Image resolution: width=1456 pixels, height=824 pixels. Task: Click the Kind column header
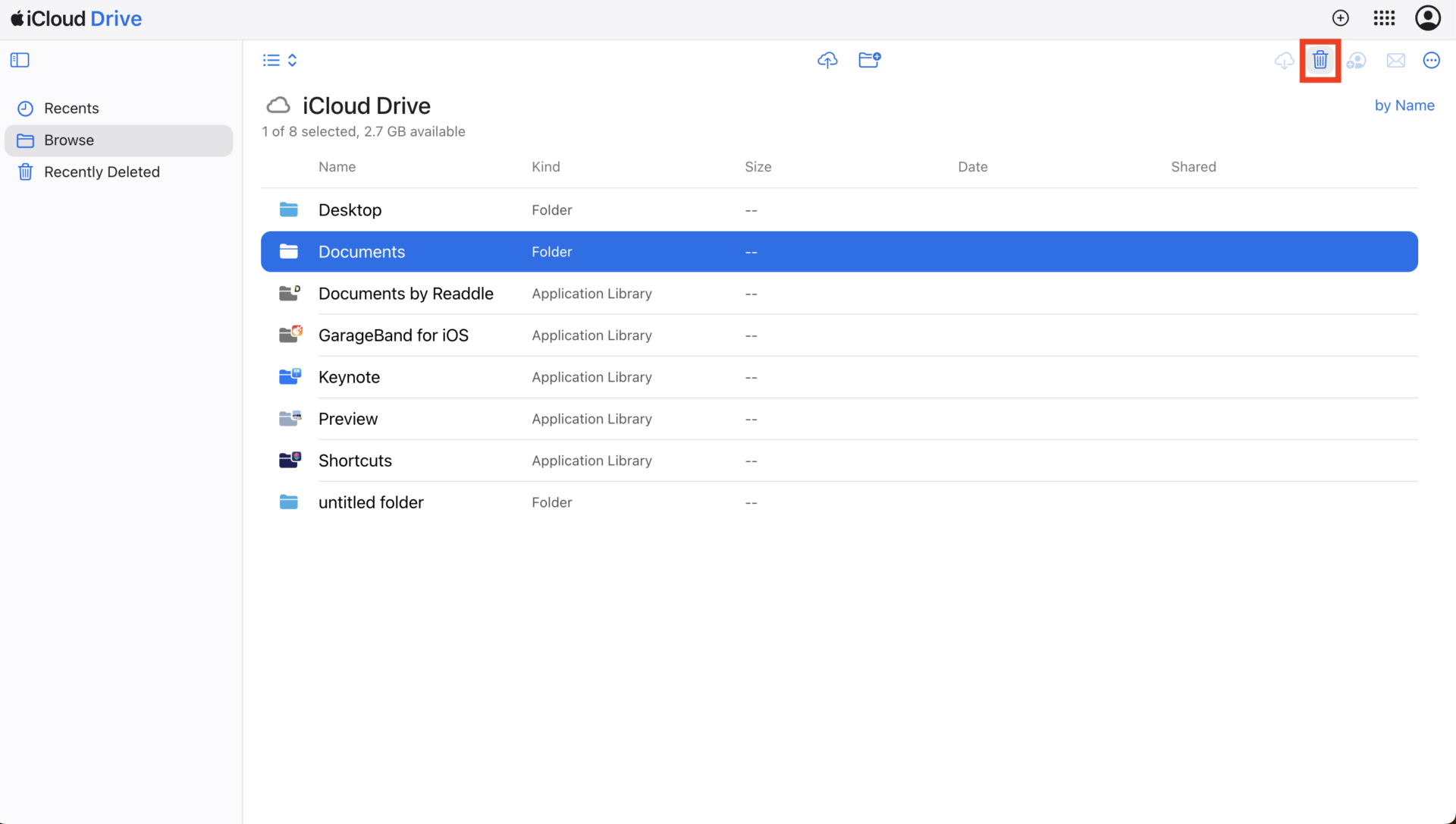(545, 167)
